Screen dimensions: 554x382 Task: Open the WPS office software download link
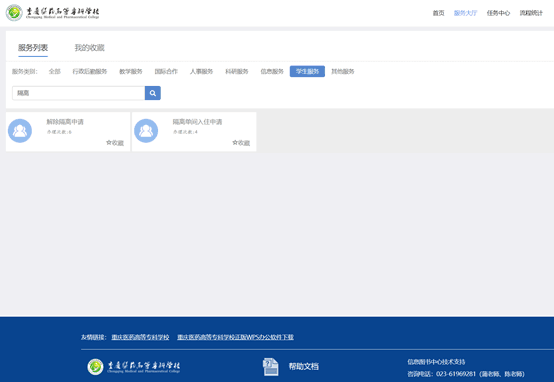tap(235, 337)
